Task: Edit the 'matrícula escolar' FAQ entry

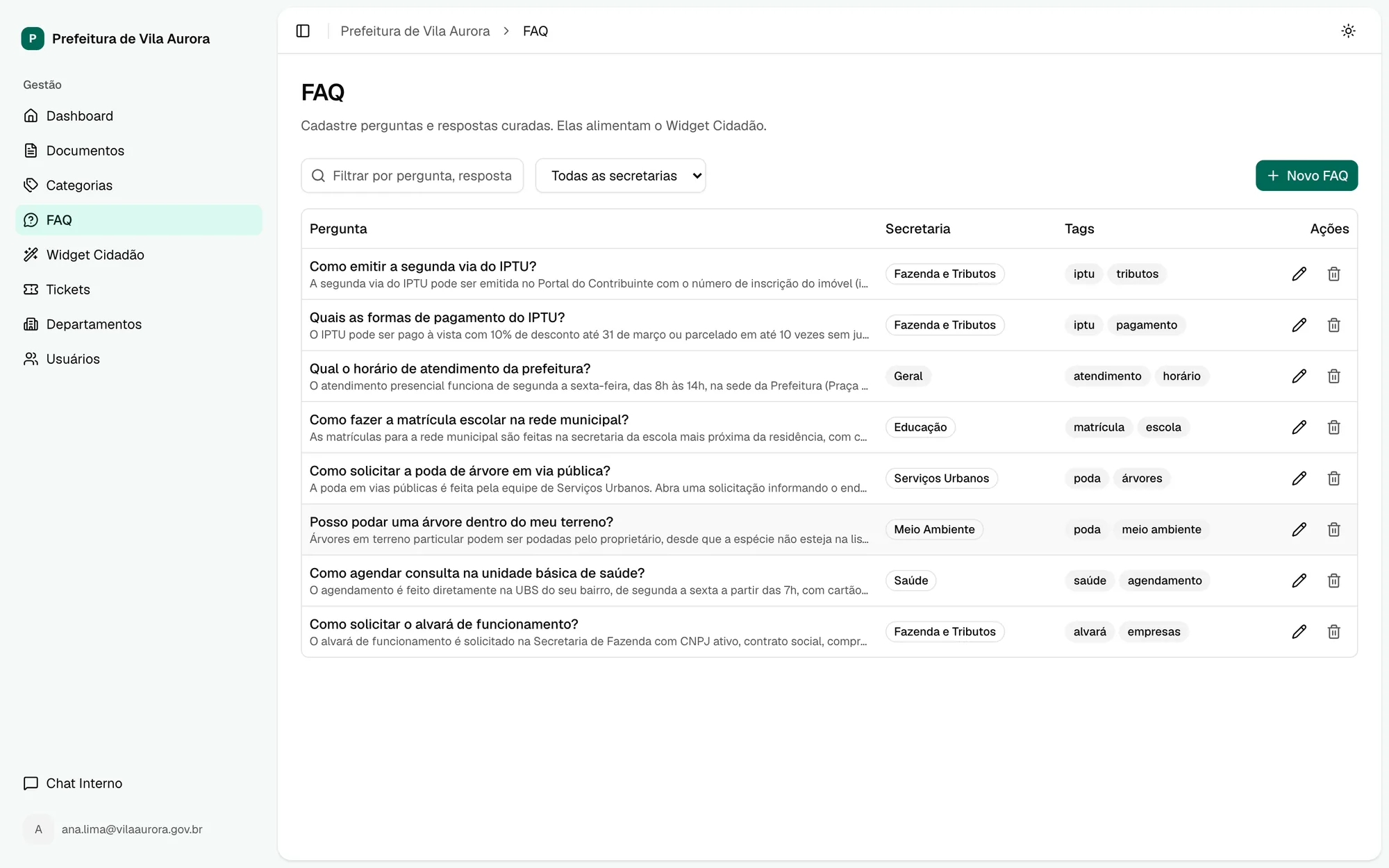Action: (1299, 427)
